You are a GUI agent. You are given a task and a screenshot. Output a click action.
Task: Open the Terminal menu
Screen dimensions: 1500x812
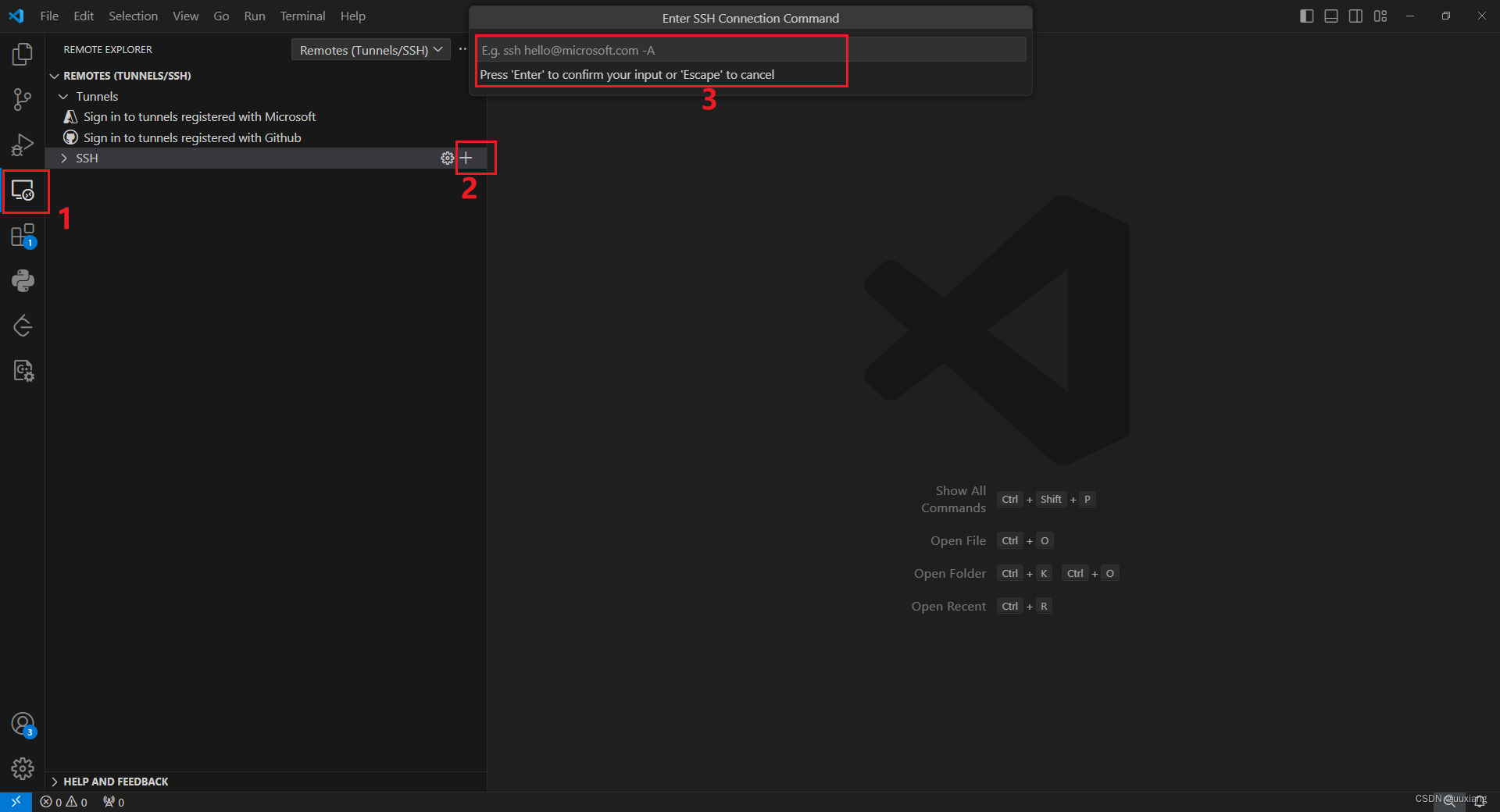coord(302,16)
